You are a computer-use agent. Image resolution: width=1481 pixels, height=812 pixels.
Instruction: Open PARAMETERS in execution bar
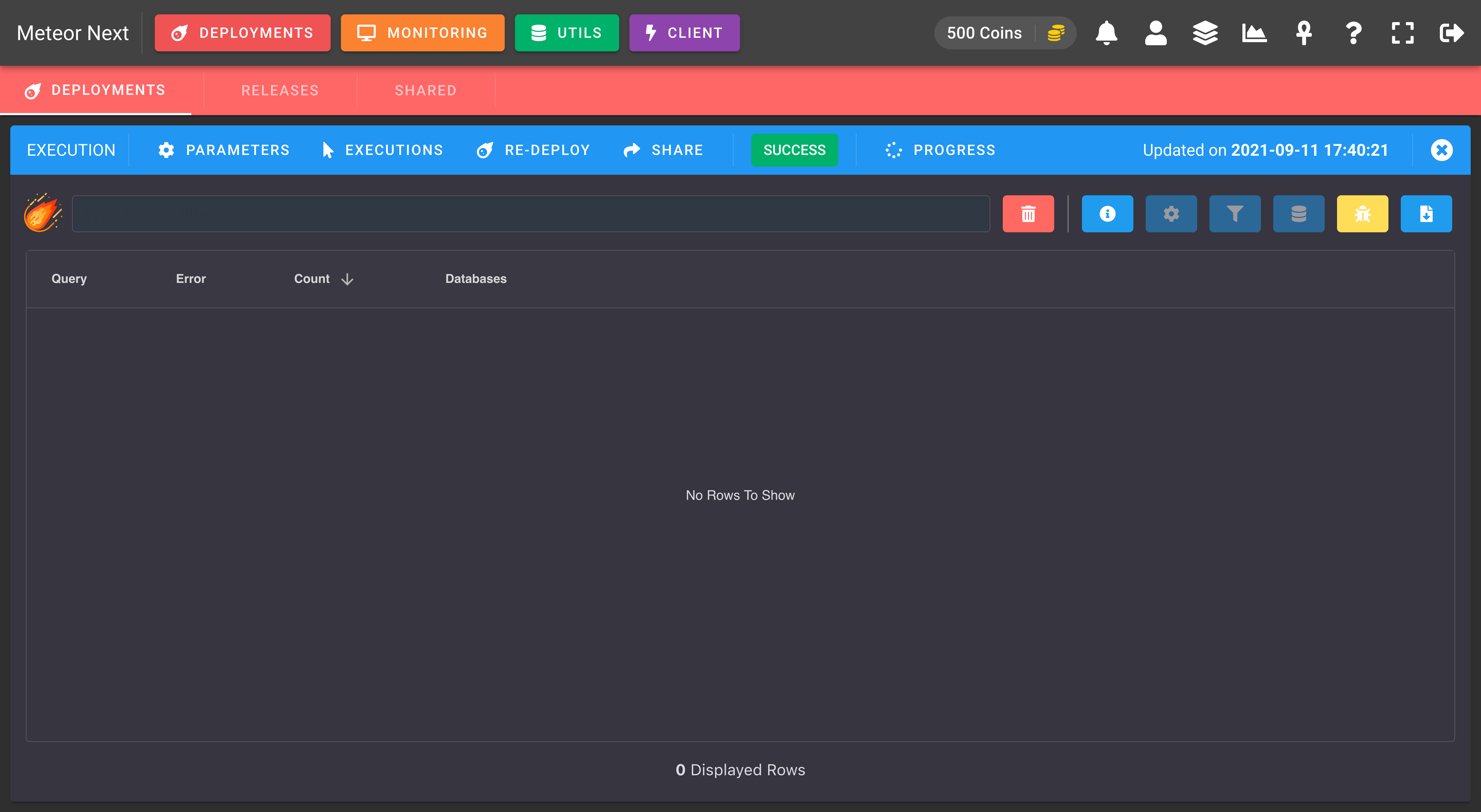click(x=224, y=150)
